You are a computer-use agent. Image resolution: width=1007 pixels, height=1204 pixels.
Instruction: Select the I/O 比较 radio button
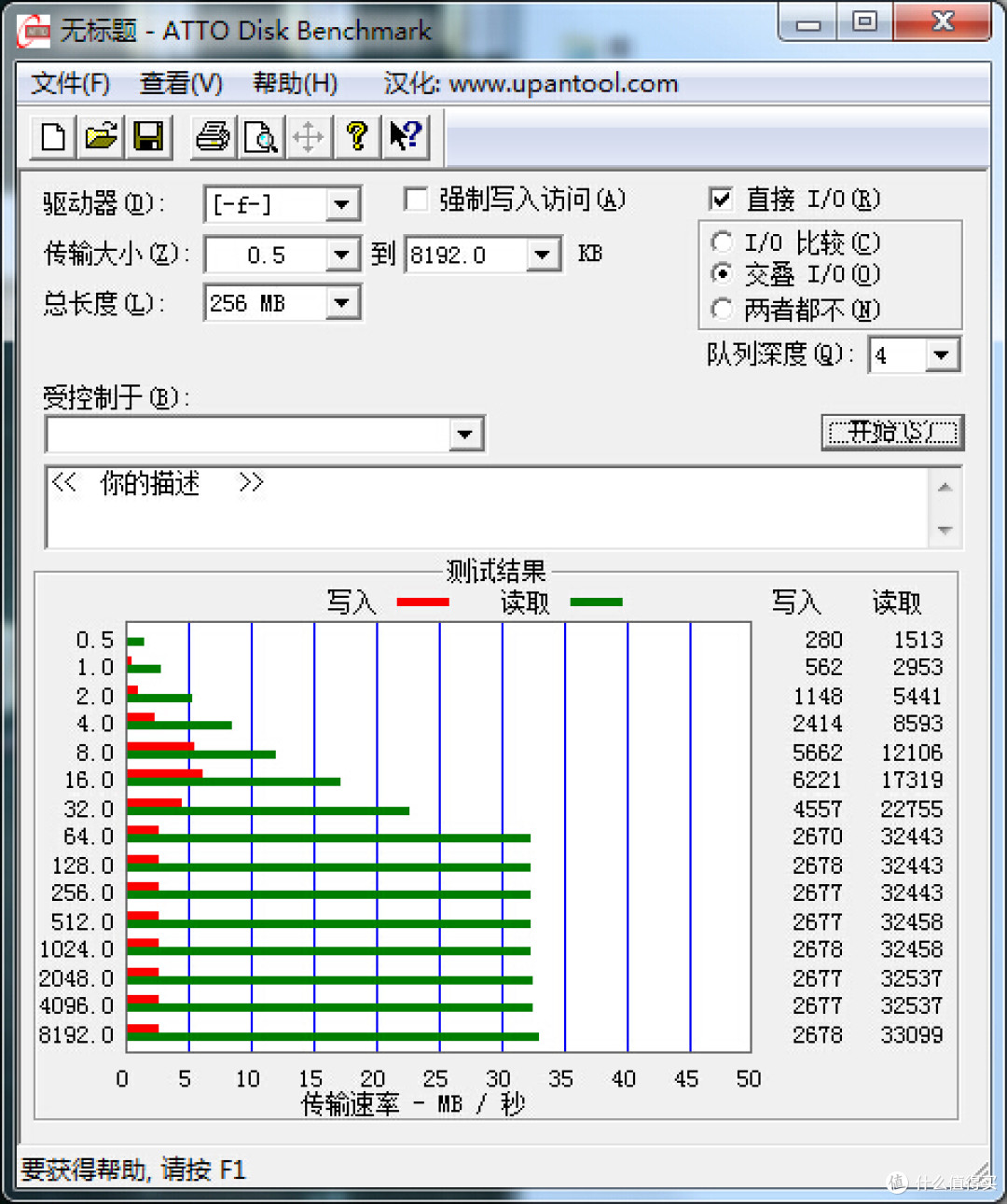click(x=722, y=242)
